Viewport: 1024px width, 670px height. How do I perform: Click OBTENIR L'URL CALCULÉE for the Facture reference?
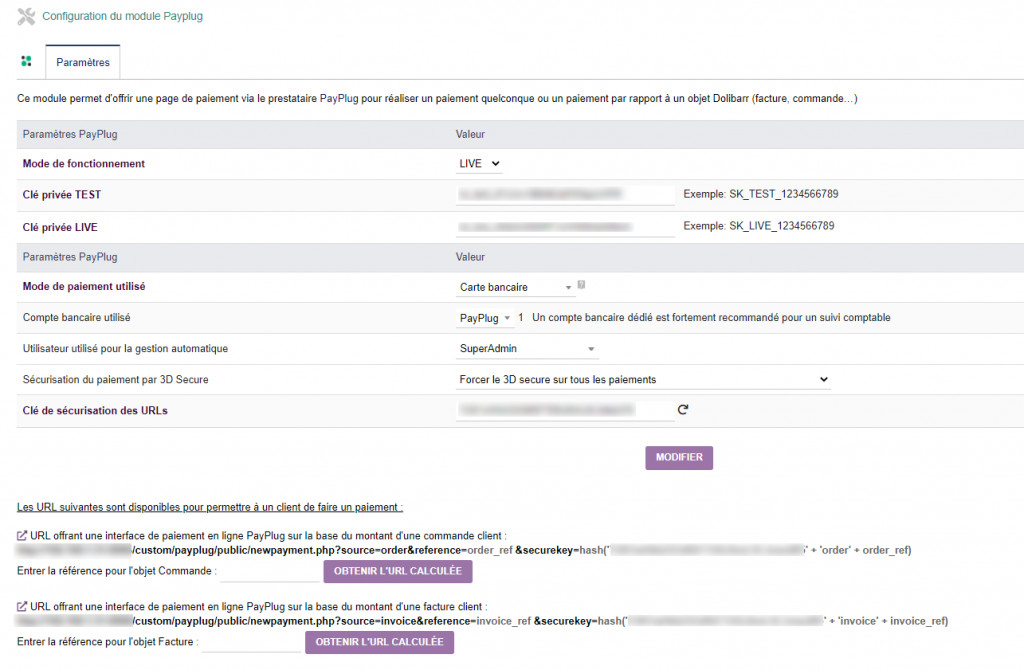point(379,642)
